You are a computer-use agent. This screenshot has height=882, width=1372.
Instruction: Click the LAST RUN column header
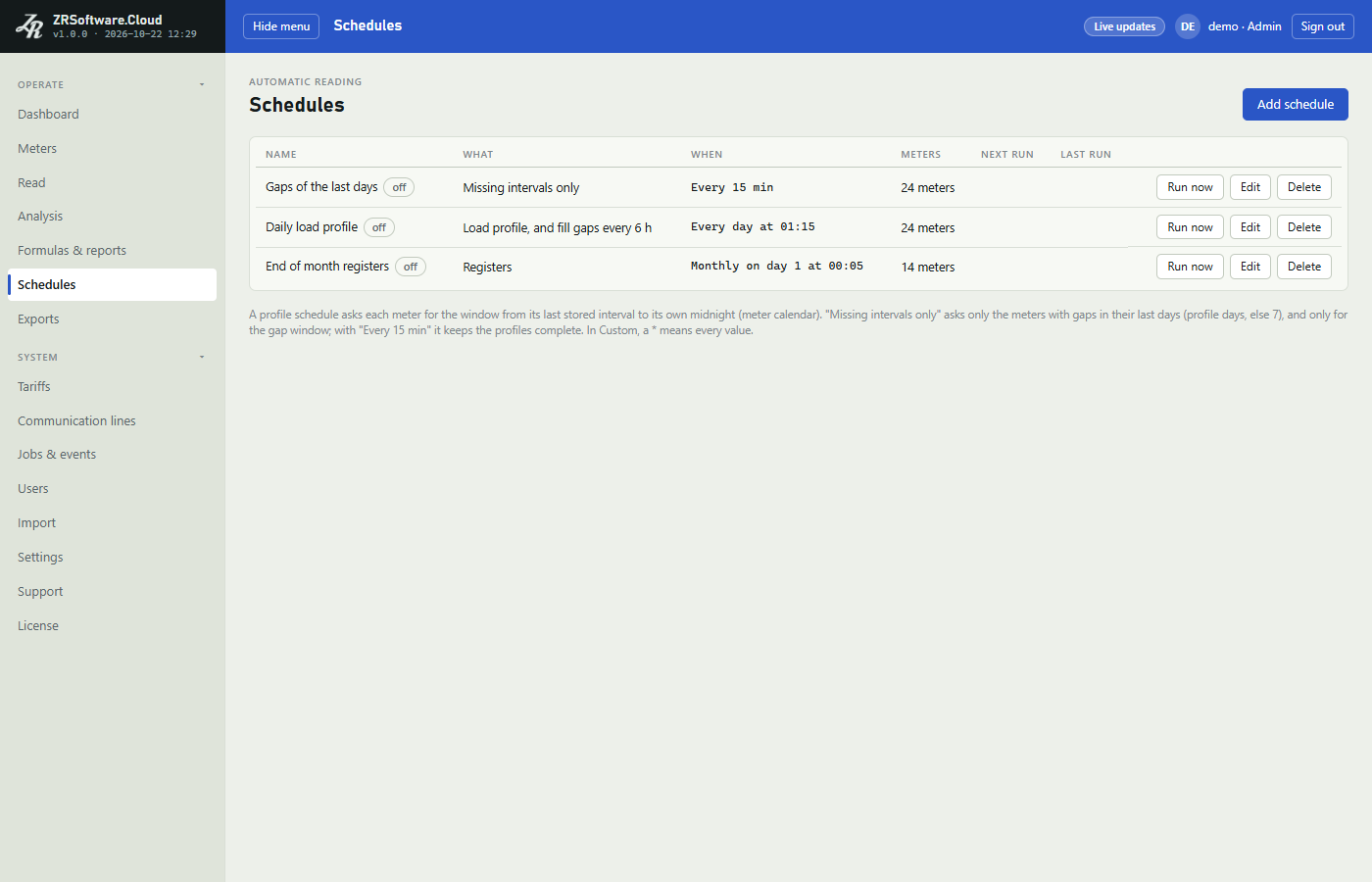[1086, 155]
